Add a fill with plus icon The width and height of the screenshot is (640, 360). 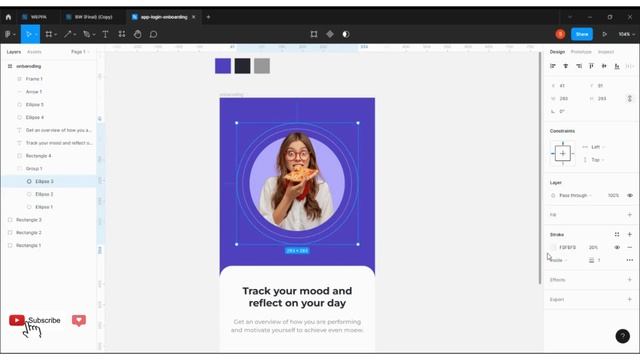tap(630, 215)
